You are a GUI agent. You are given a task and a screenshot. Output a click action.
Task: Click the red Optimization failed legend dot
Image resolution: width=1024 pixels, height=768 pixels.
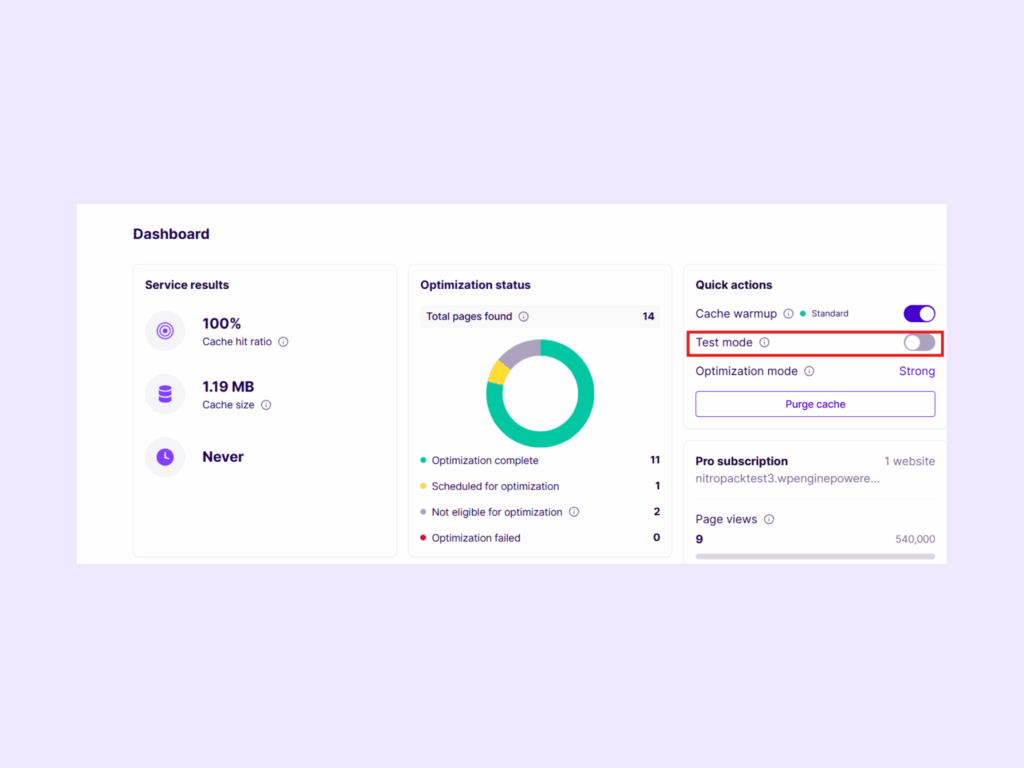pos(423,538)
